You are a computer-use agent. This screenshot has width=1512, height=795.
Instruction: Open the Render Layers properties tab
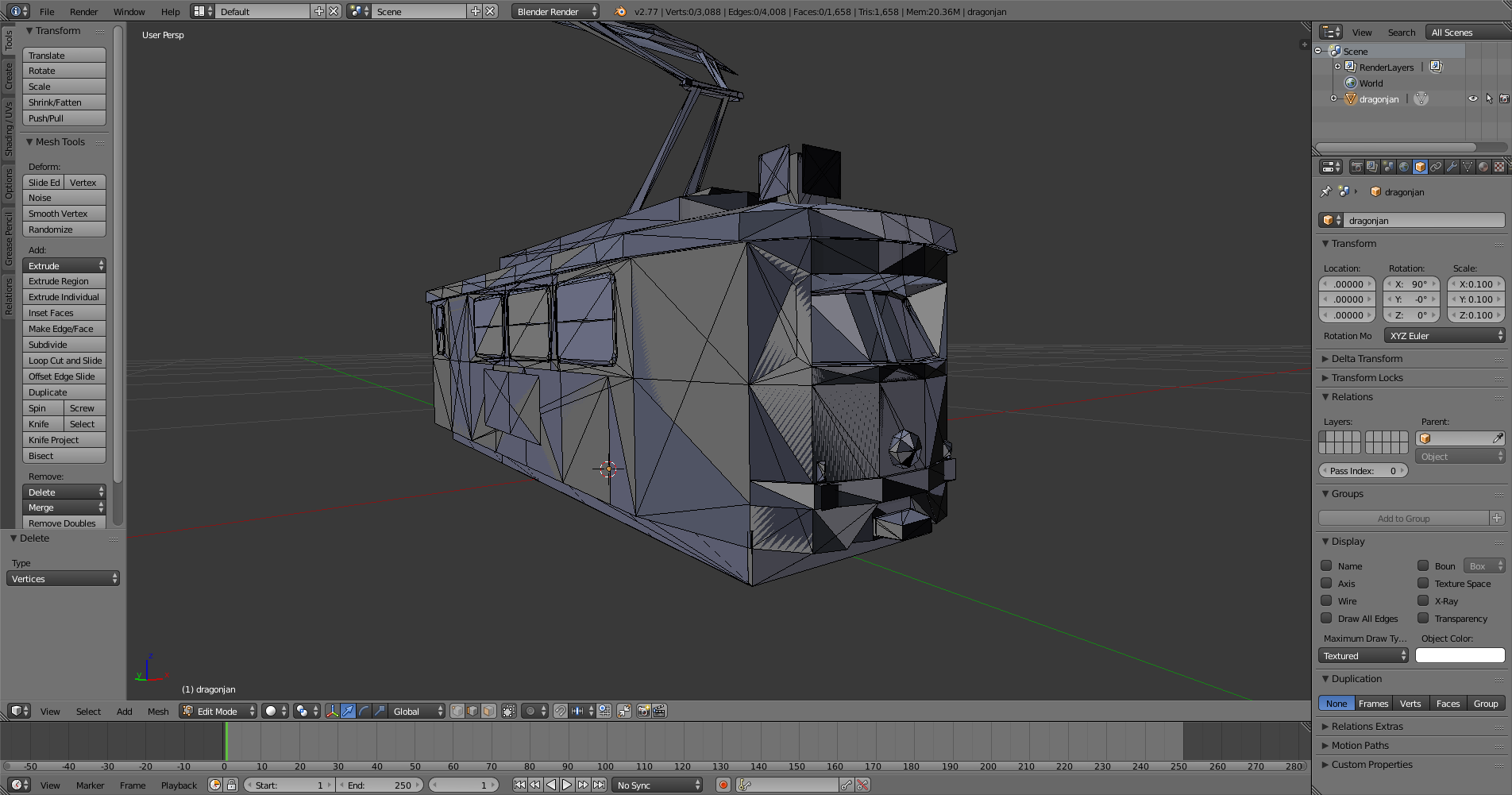click(1372, 167)
